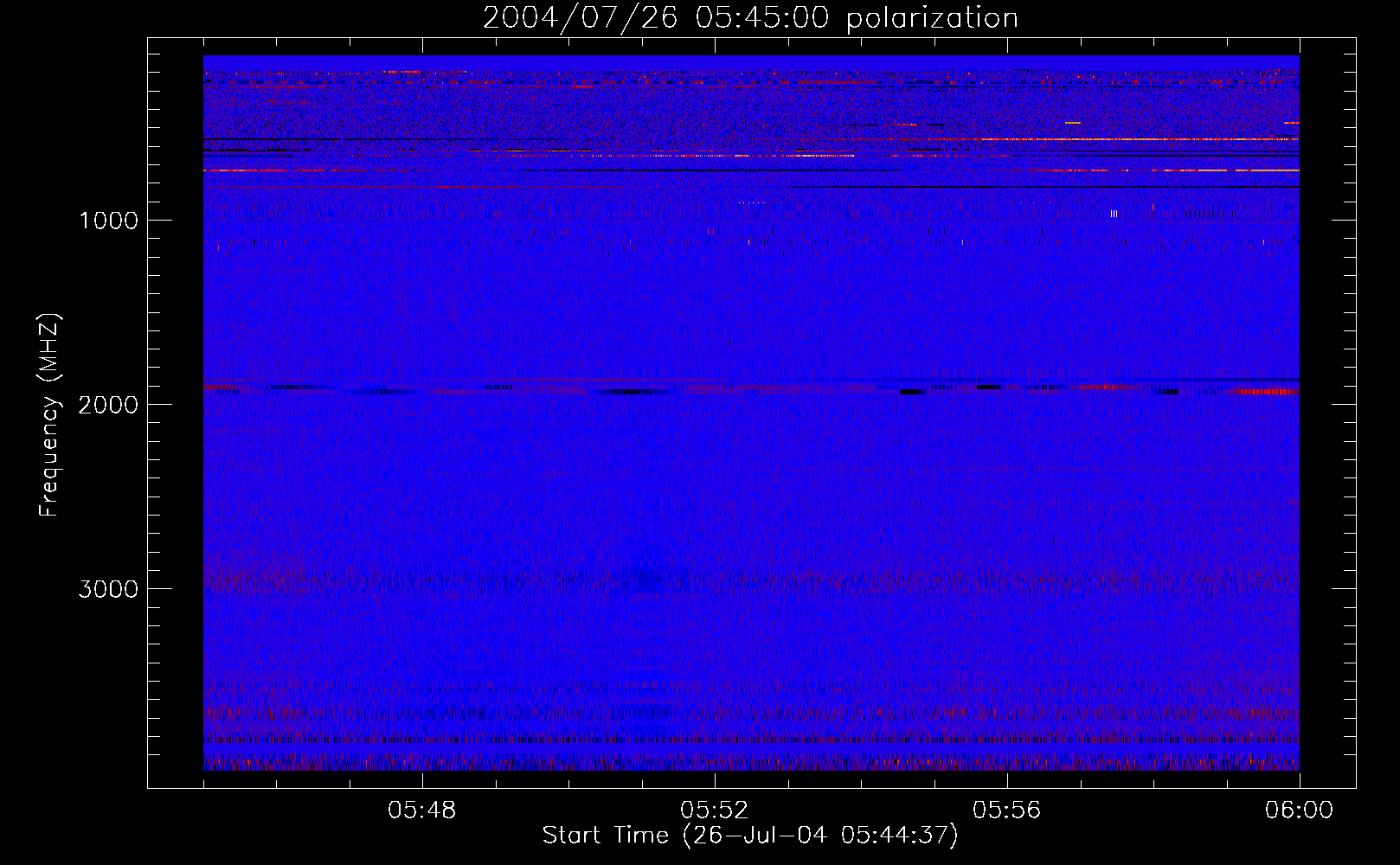Click the plot title '2004/07/26 05:45:00 polarization'

tap(750, 17)
